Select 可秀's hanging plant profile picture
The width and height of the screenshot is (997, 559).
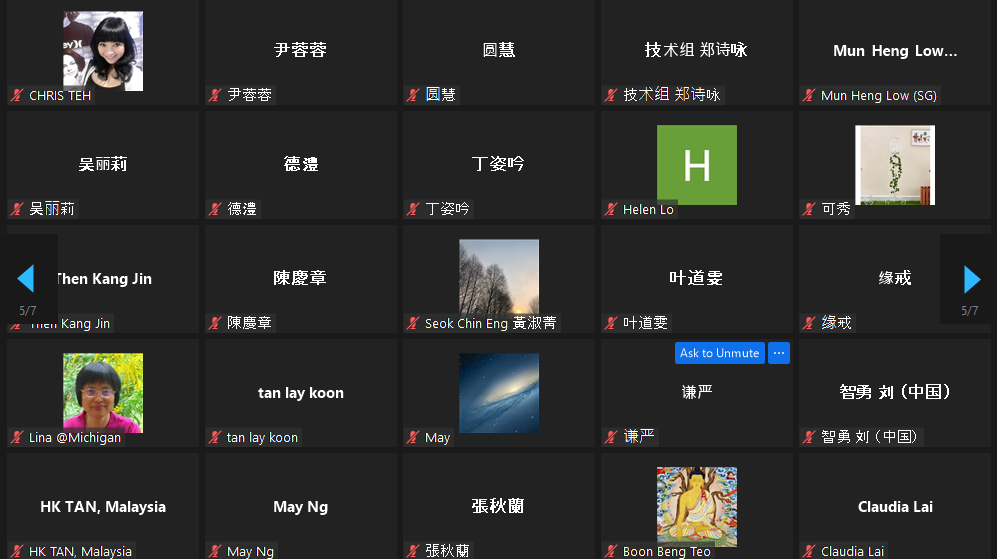(x=894, y=165)
